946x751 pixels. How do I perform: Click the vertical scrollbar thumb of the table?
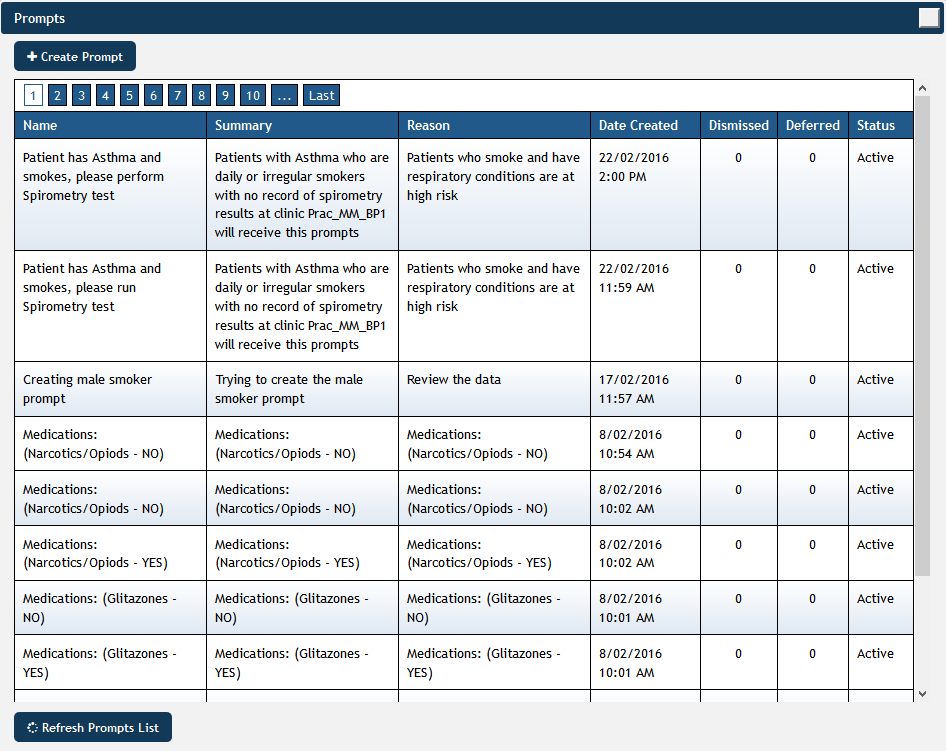pos(922,335)
